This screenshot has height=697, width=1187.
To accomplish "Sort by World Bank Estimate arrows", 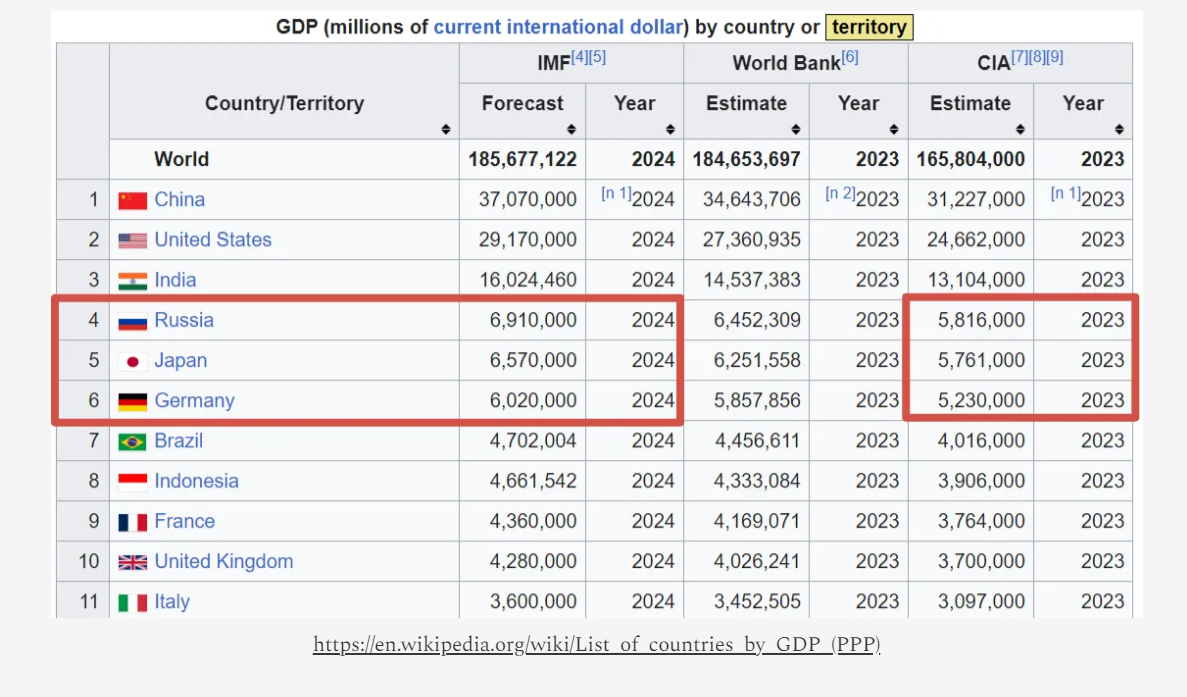I will 796,129.
